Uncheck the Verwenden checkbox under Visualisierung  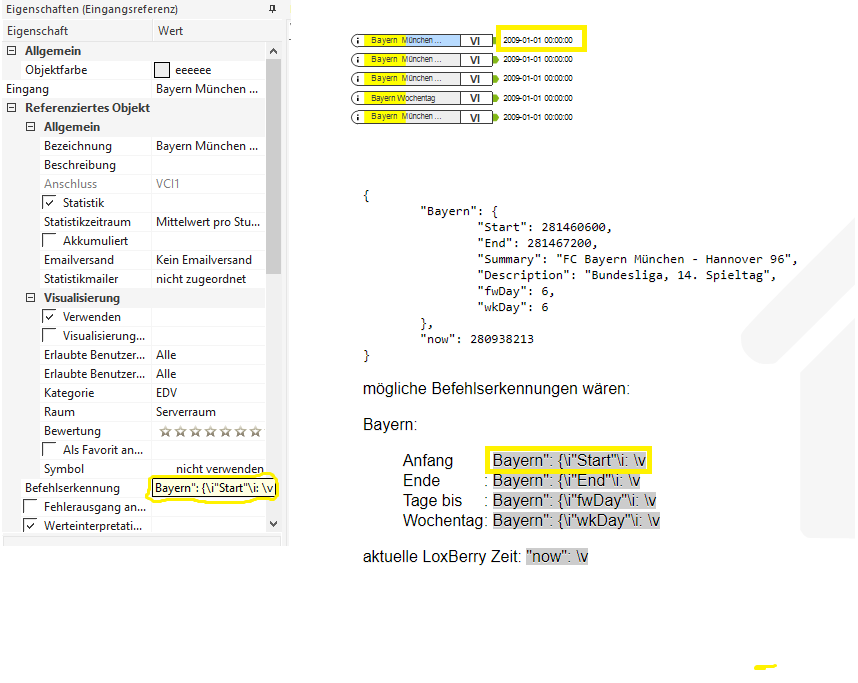(49, 317)
